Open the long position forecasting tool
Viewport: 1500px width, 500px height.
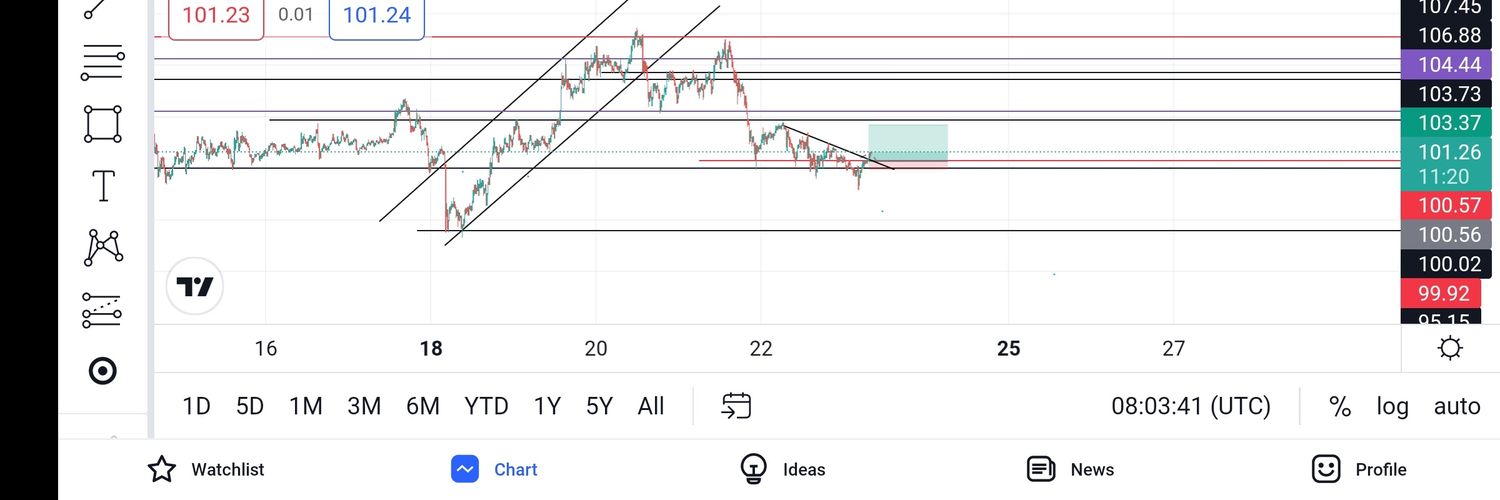pos(103,310)
